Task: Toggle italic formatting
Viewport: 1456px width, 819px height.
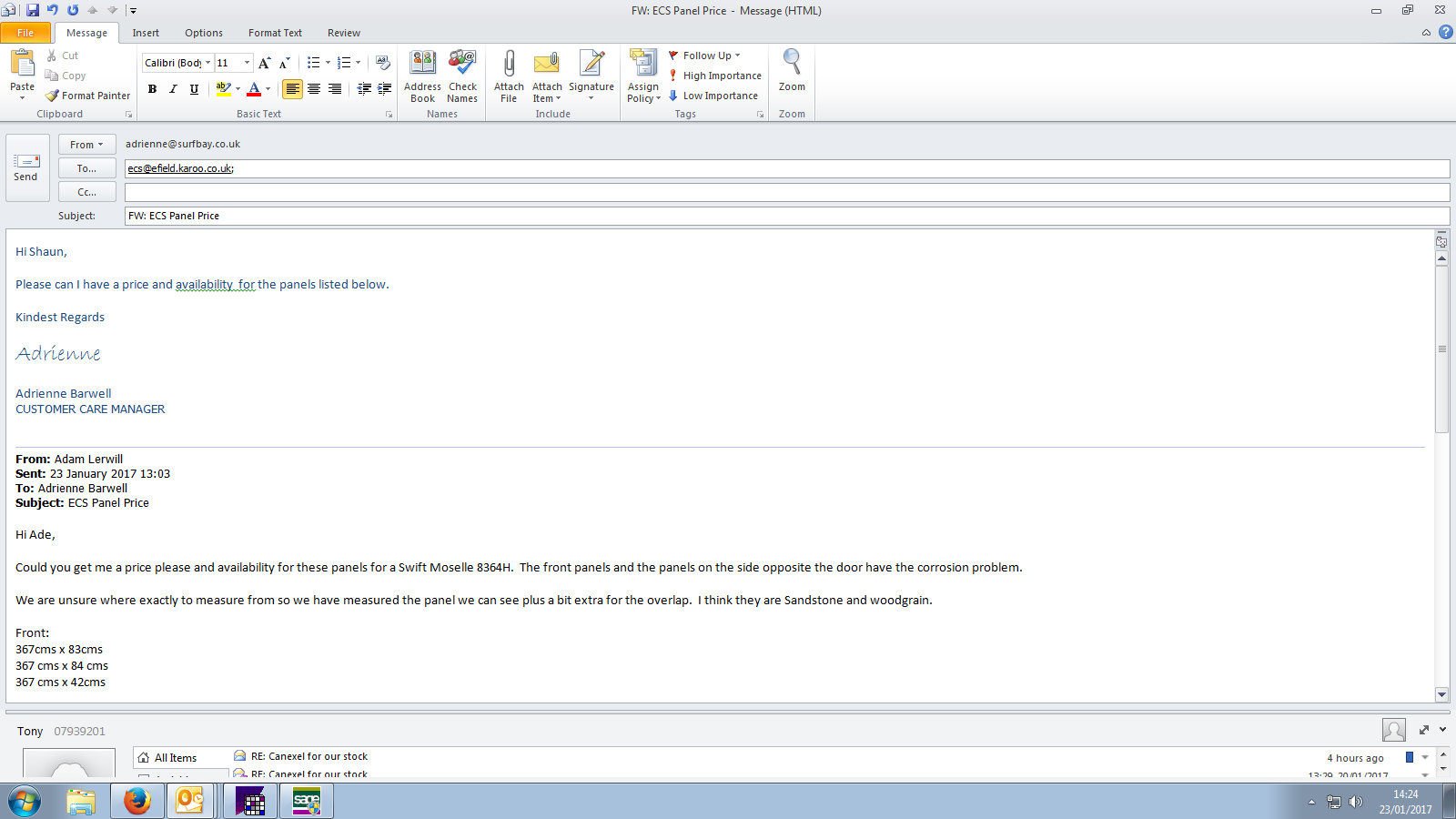Action: 173,89
